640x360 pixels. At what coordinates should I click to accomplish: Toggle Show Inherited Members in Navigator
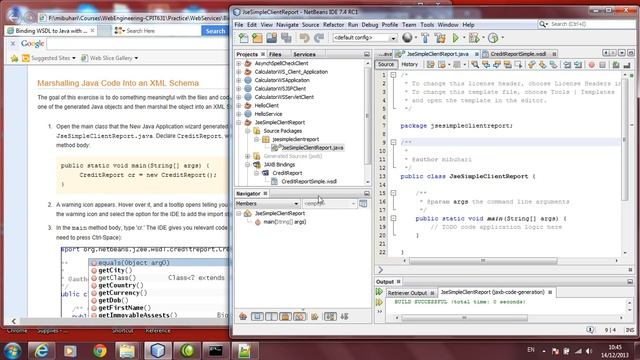coord(243,317)
